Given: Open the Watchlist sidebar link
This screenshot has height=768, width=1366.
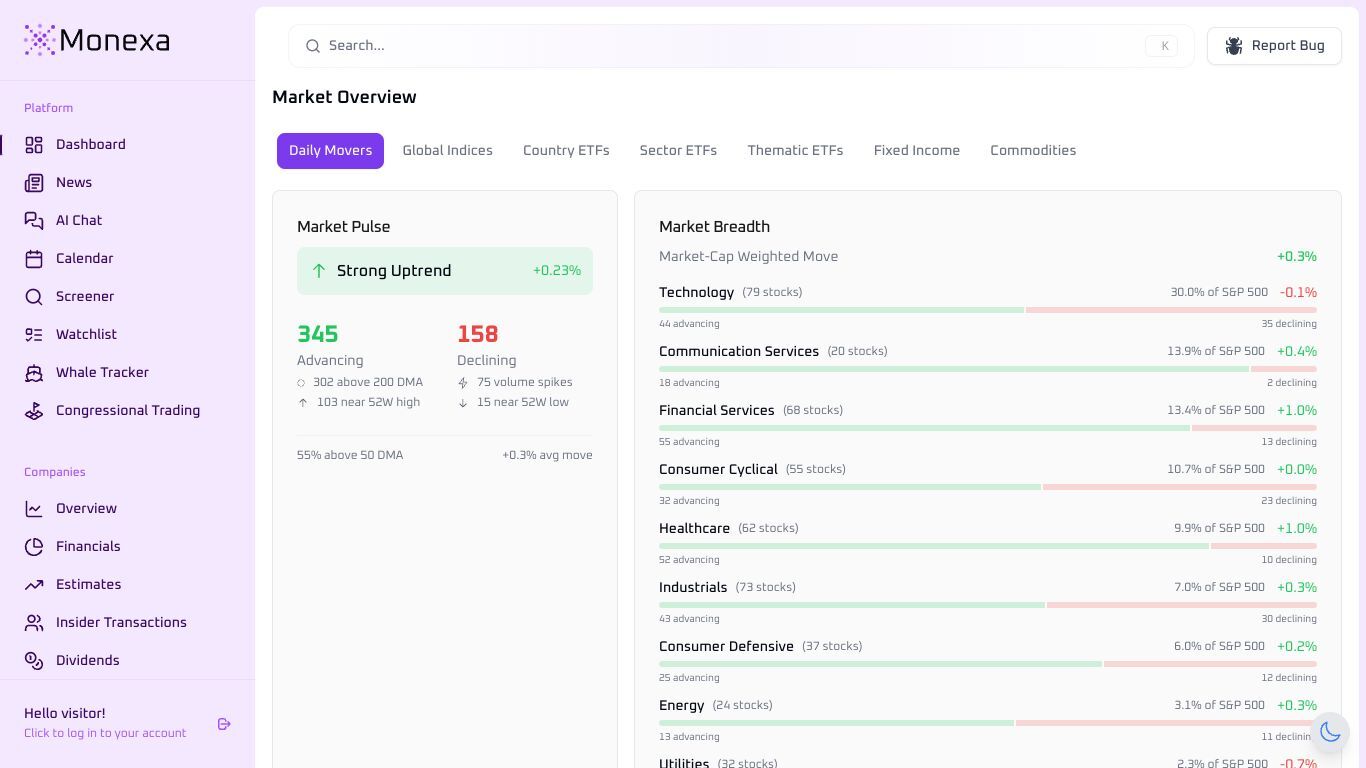Looking at the screenshot, I should click(x=86, y=335).
